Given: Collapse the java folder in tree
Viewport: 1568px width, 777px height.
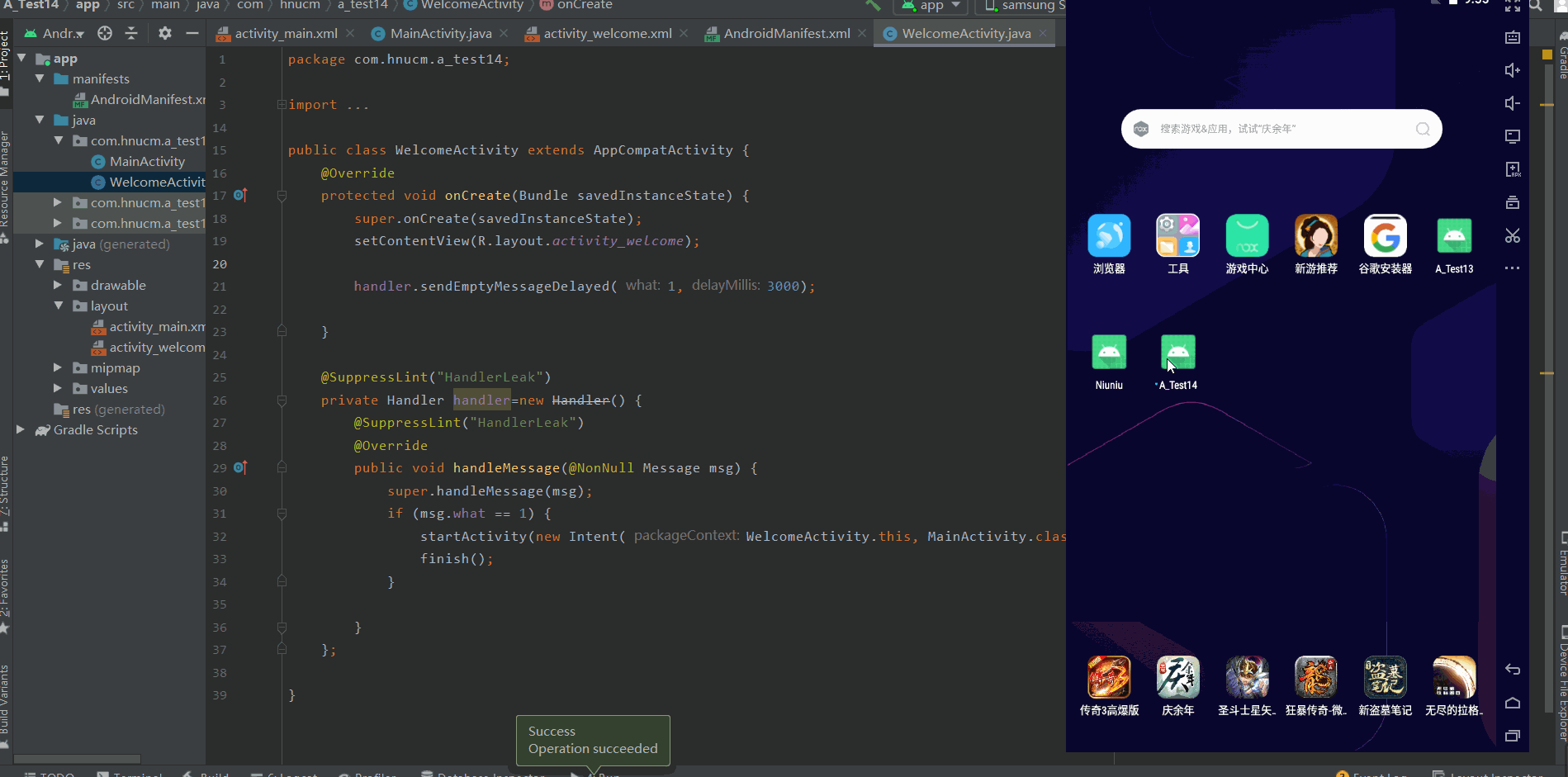Looking at the screenshot, I should [x=40, y=120].
